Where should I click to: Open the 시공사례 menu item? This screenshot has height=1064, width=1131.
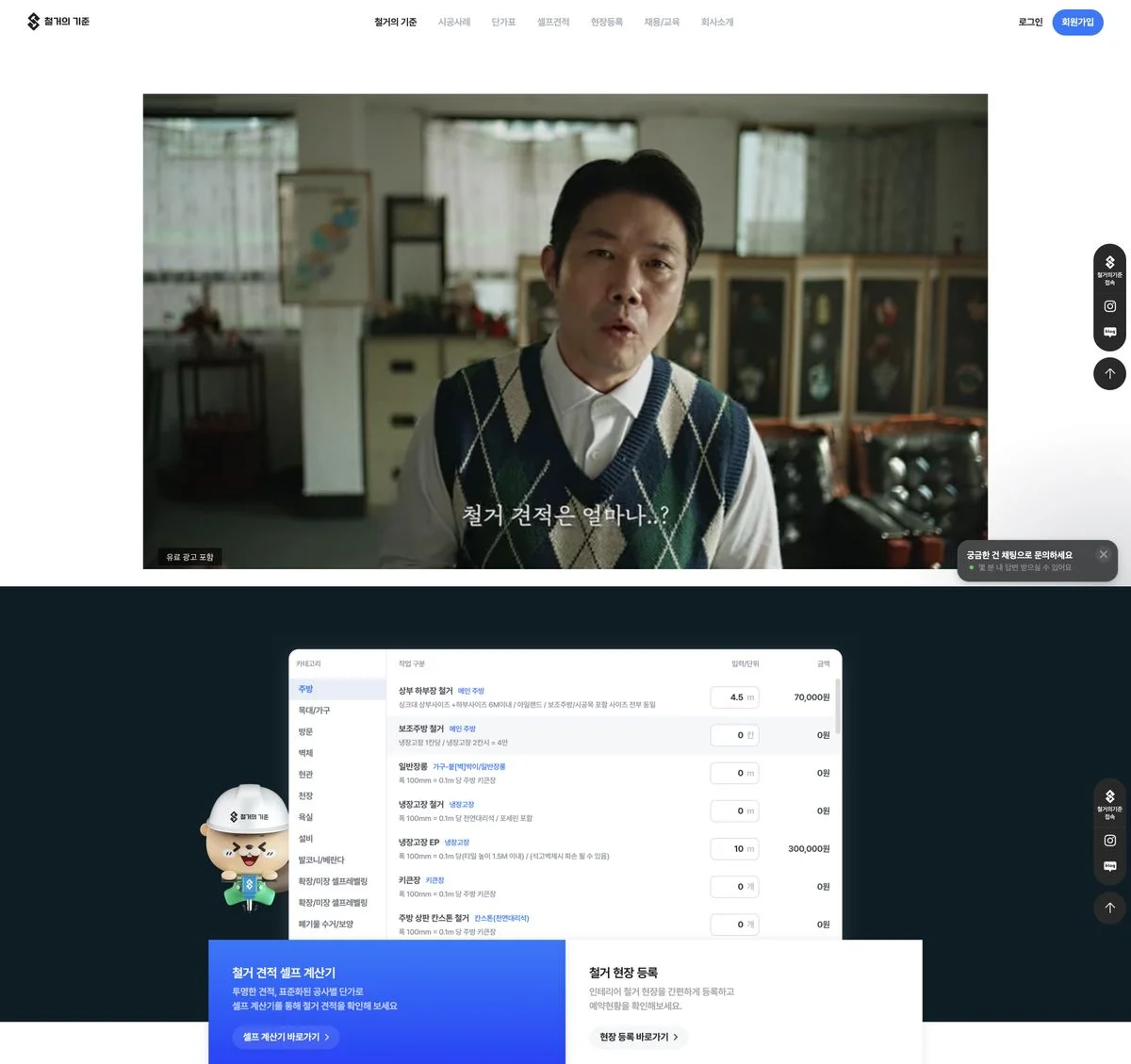[x=453, y=22]
